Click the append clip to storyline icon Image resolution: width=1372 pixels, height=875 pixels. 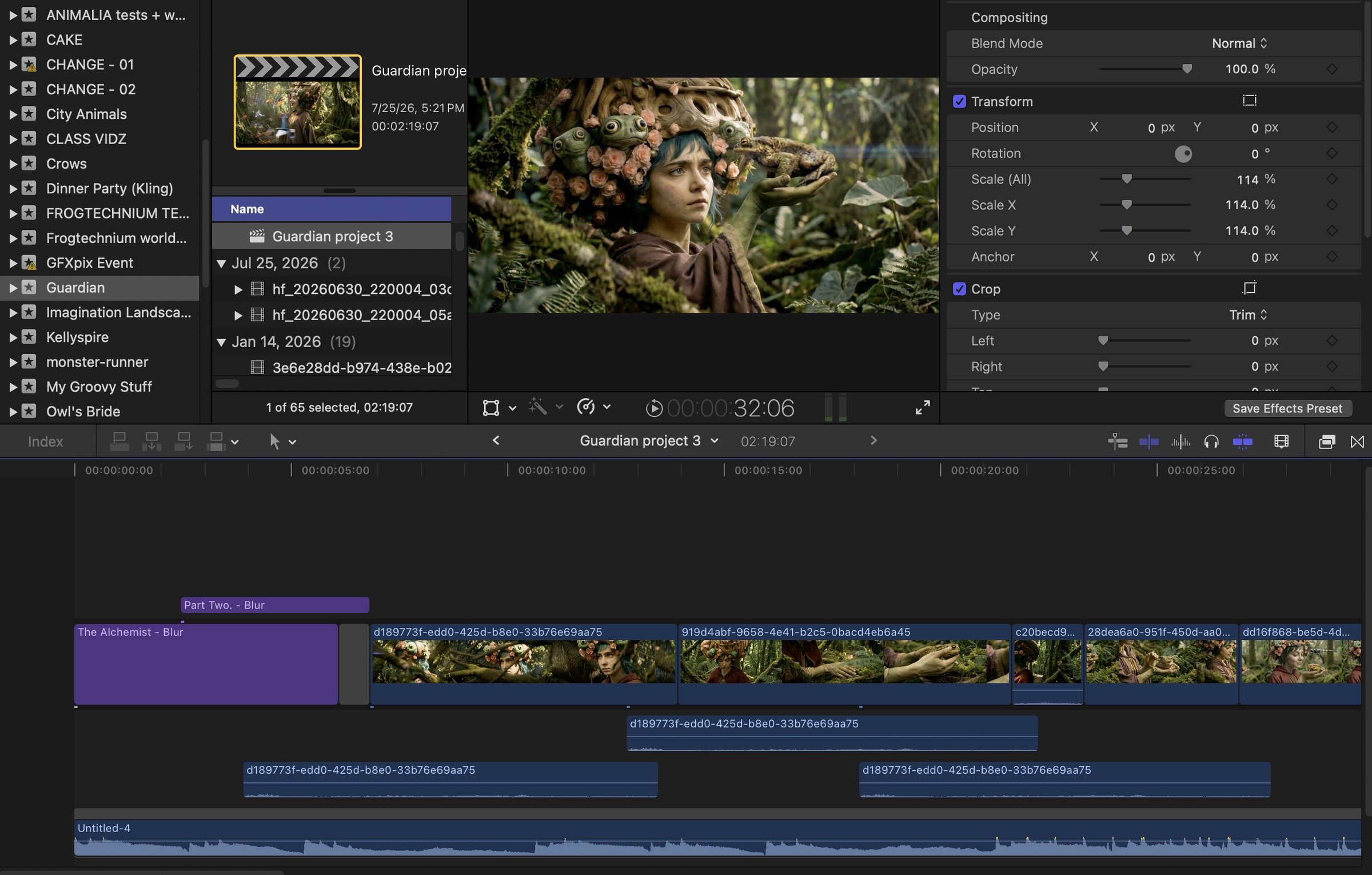click(184, 441)
